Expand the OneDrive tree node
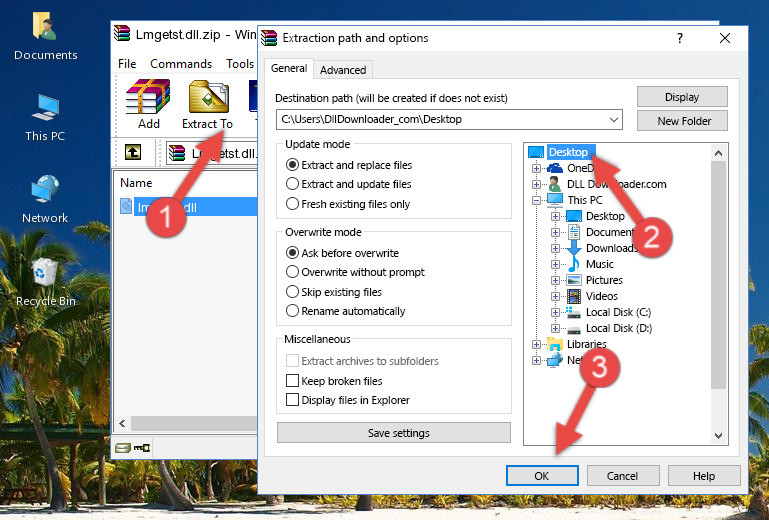The width and height of the screenshot is (769, 520). (x=536, y=168)
